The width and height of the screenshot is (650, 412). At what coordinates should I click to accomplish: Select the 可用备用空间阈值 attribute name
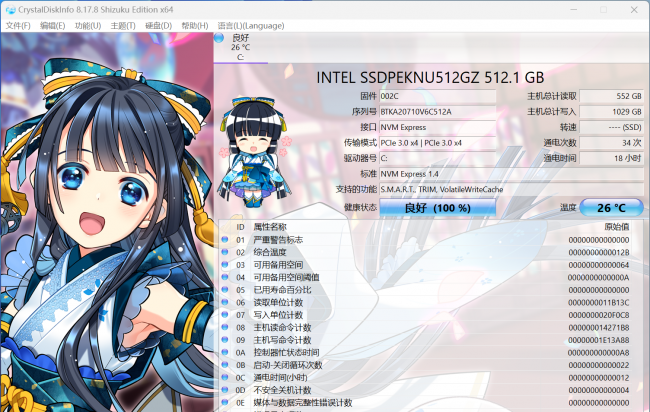click(286, 277)
